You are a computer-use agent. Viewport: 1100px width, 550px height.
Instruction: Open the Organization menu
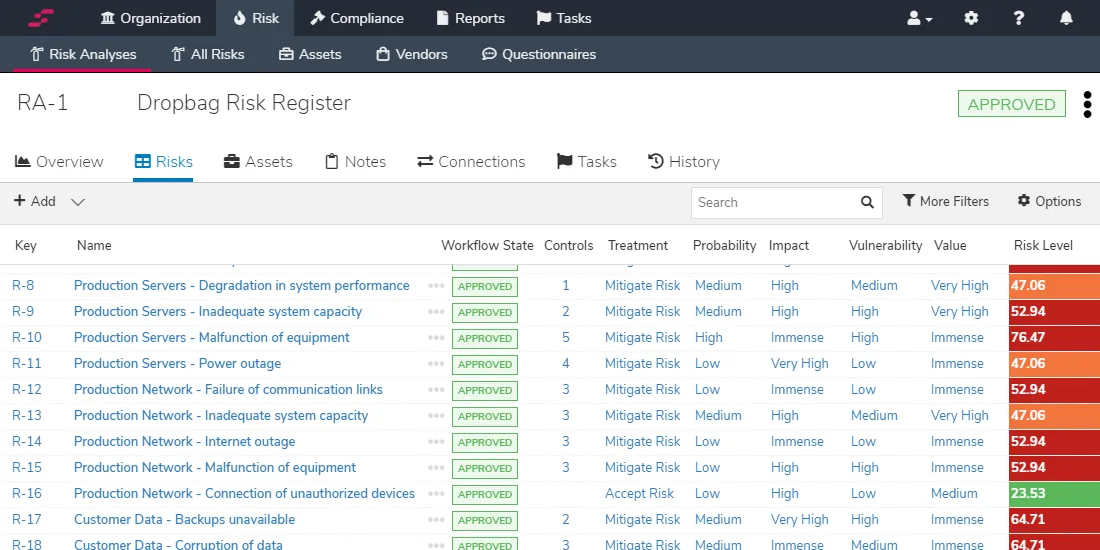150,18
